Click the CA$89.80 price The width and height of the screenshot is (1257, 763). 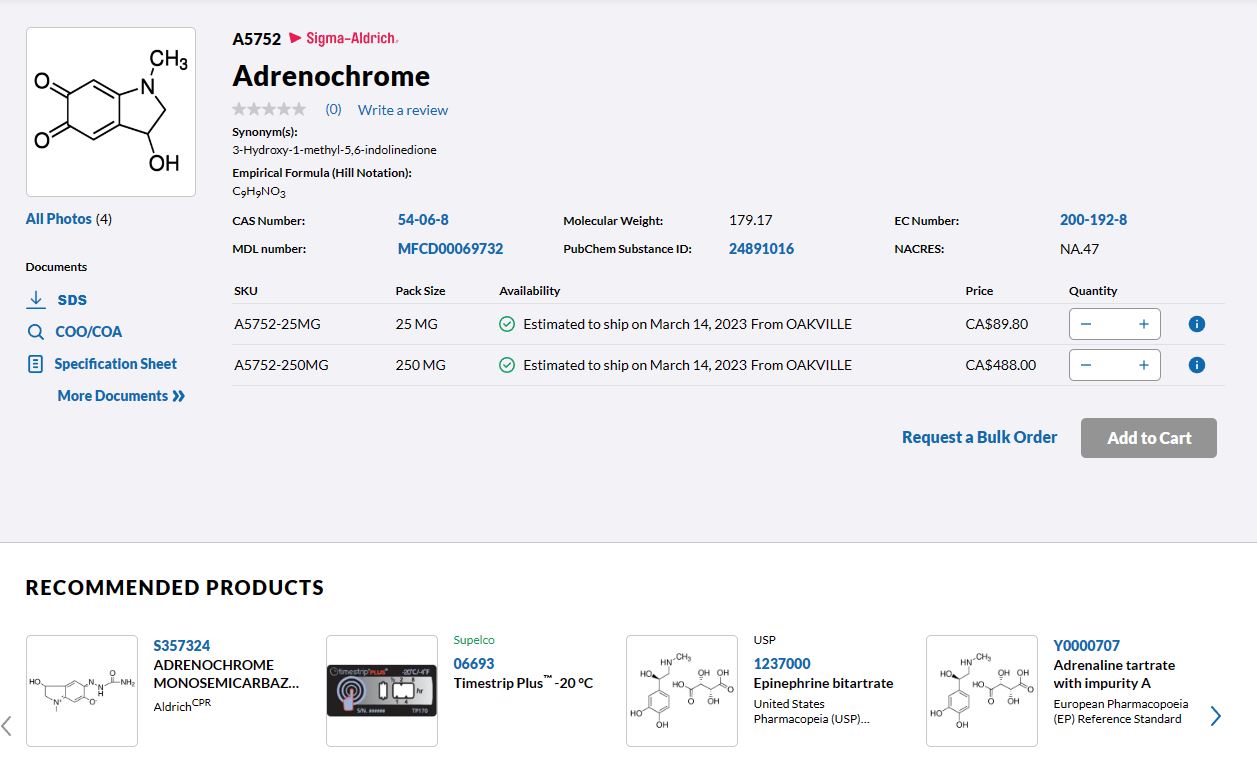coord(997,324)
